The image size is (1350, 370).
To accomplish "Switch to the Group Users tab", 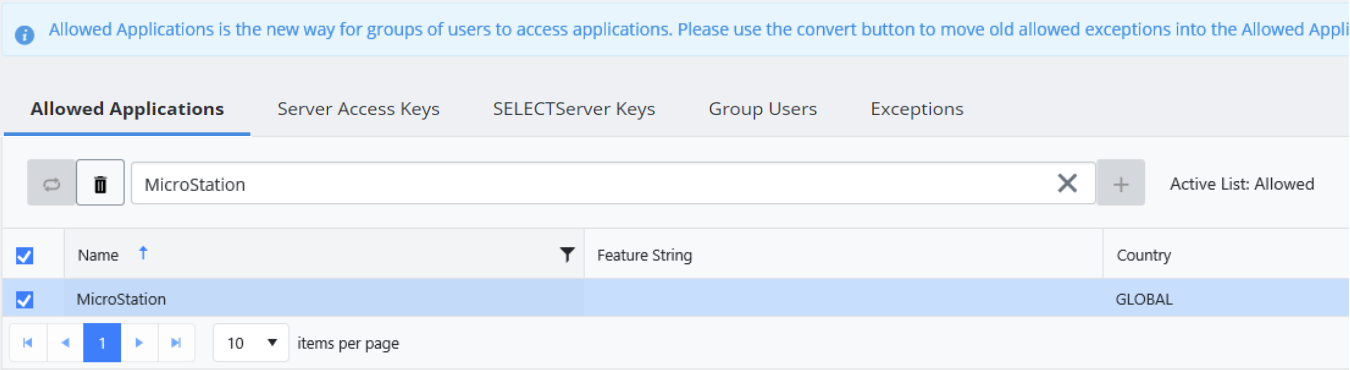I will (763, 109).
